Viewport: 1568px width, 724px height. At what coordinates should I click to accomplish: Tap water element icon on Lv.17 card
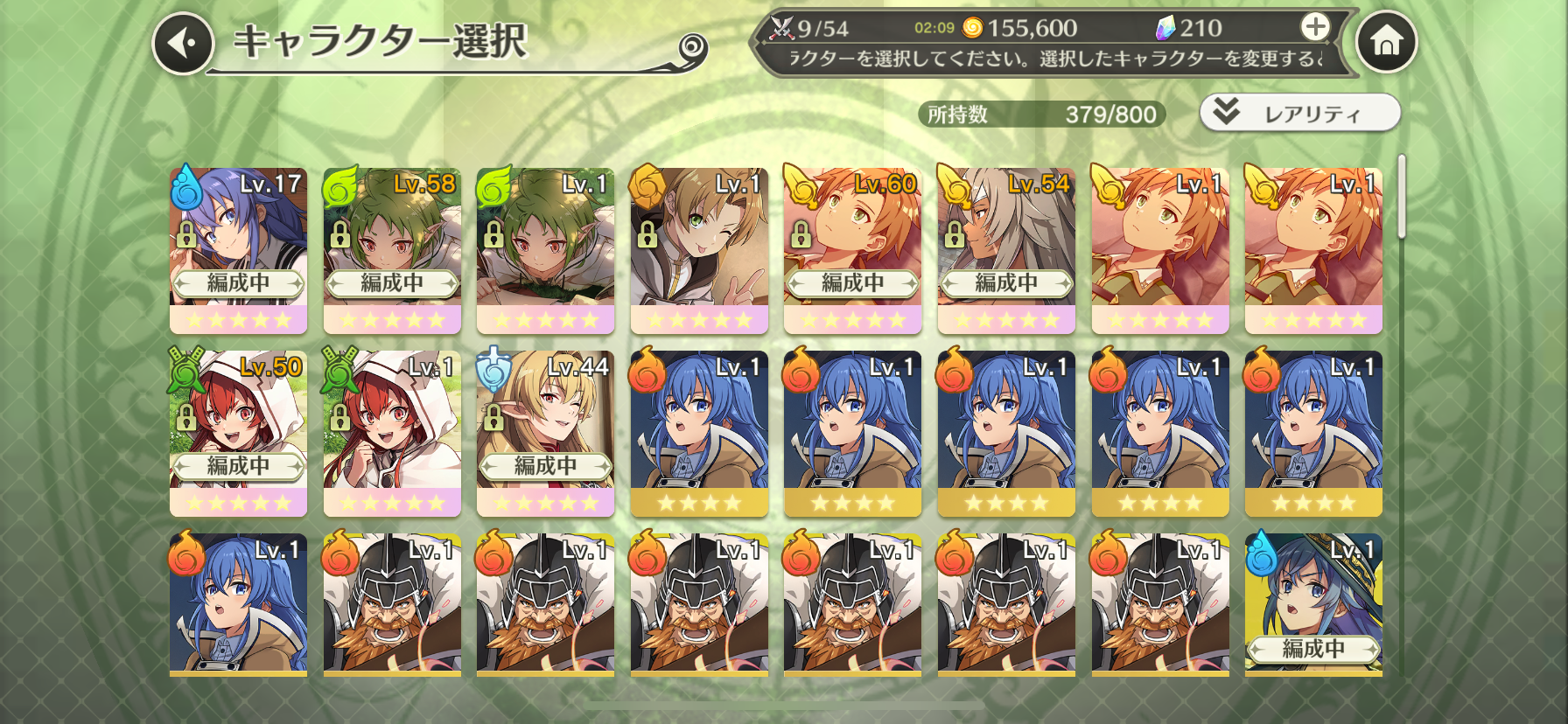point(186,187)
